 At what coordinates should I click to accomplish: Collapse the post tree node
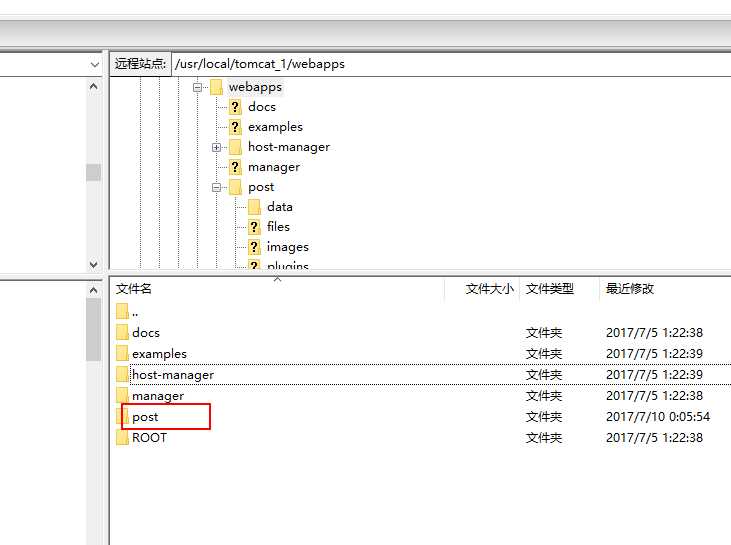click(216, 187)
